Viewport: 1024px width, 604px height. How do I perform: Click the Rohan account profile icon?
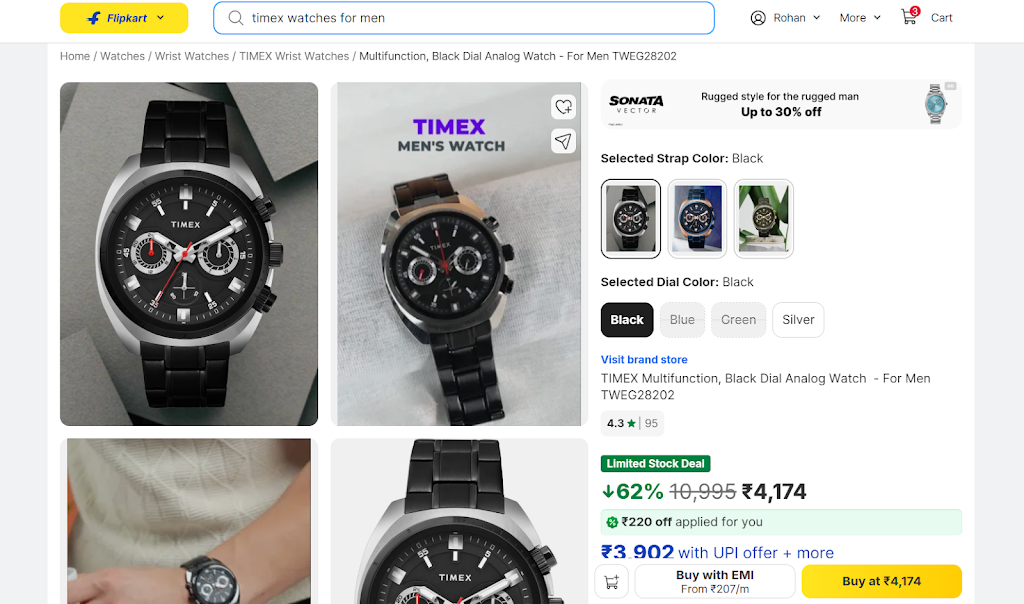[758, 18]
